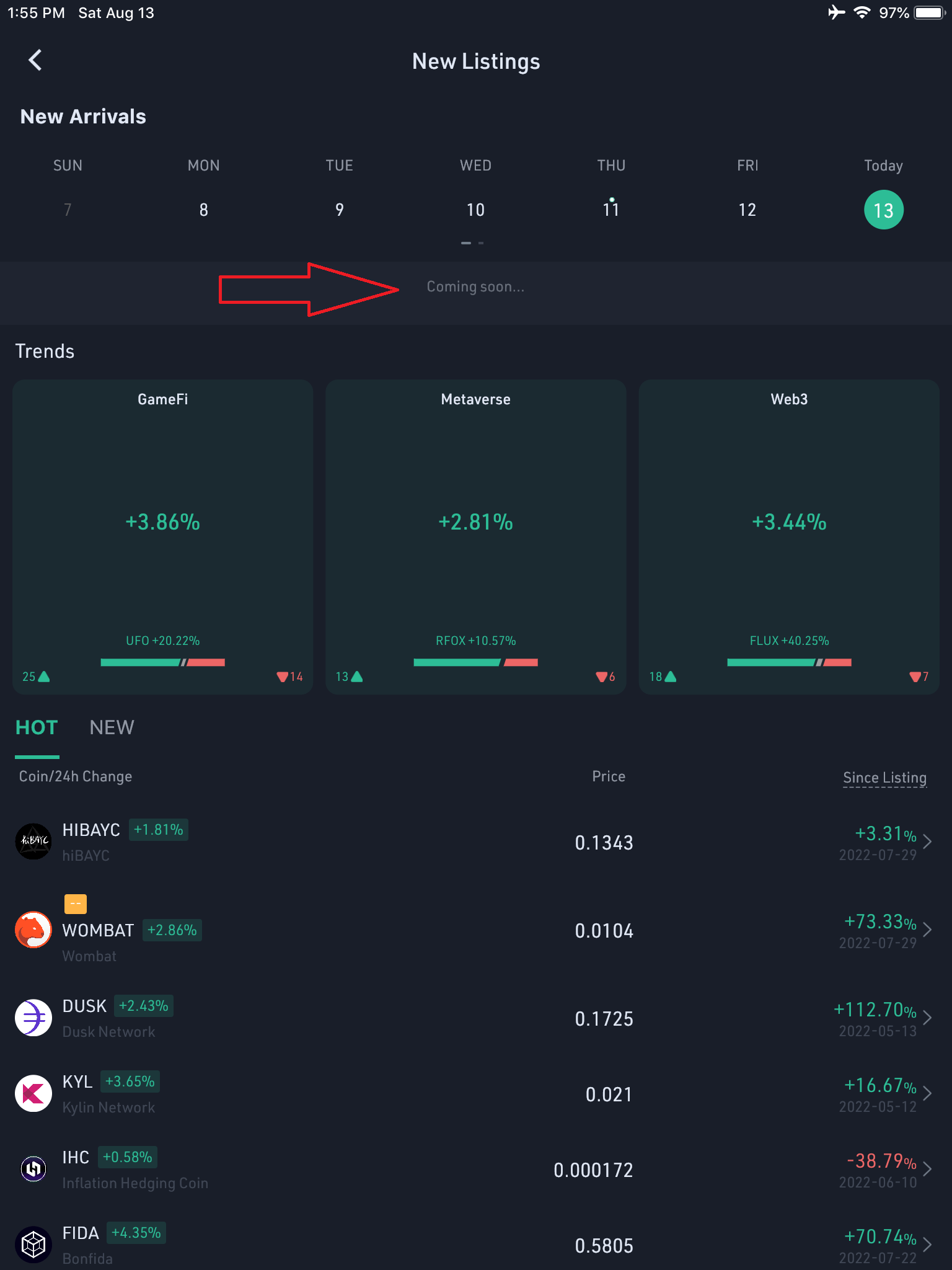Select Thursday the 11th
The width and height of the screenshot is (952, 1270).
point(611,210)
